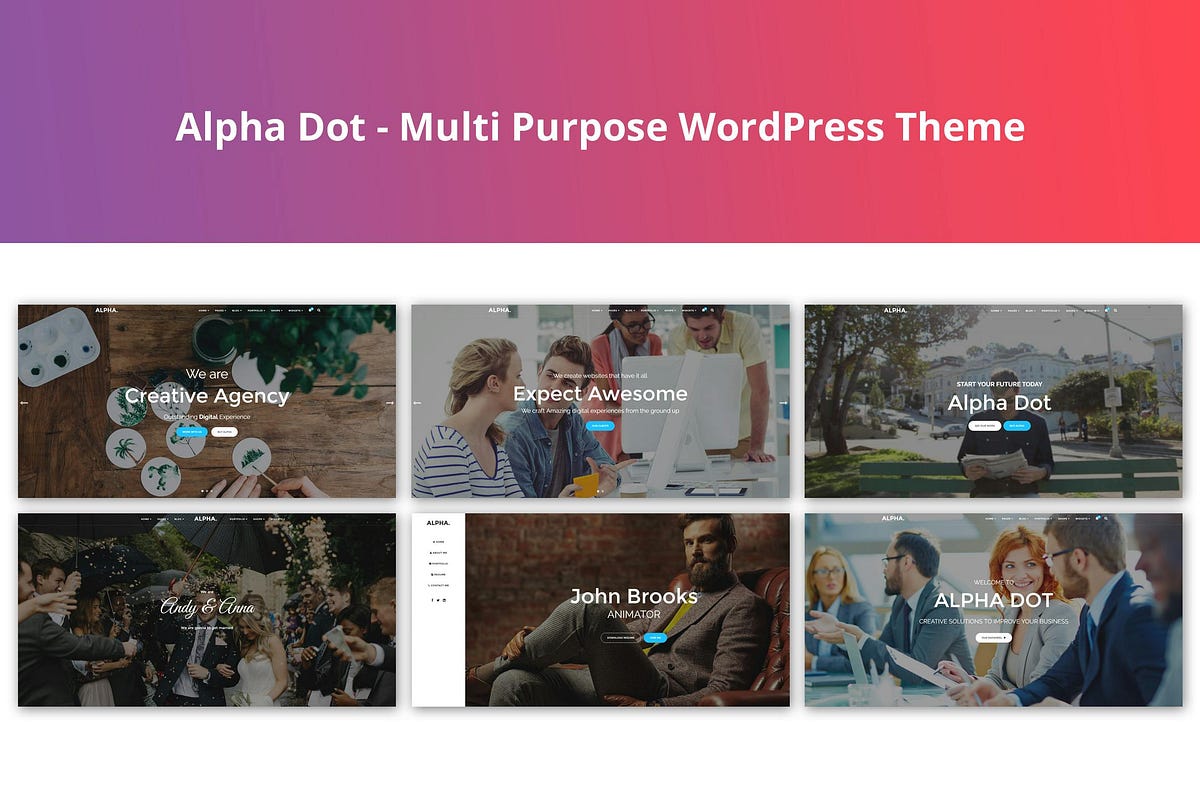Click the Facebook icon in John Brooks' sidebar
1200x800 pixels.
point(432,600)
